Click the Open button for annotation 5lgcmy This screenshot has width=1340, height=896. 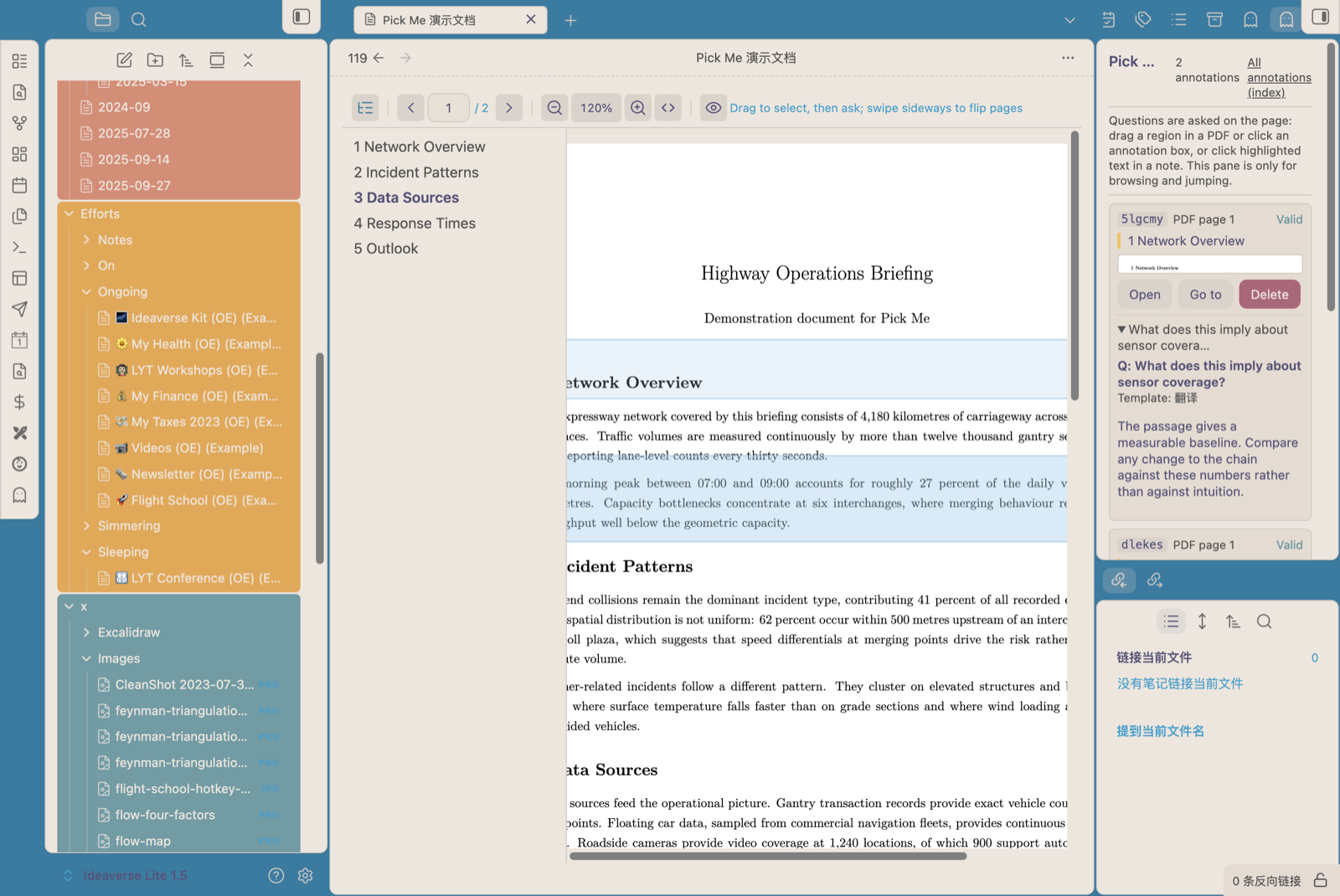1145,295
